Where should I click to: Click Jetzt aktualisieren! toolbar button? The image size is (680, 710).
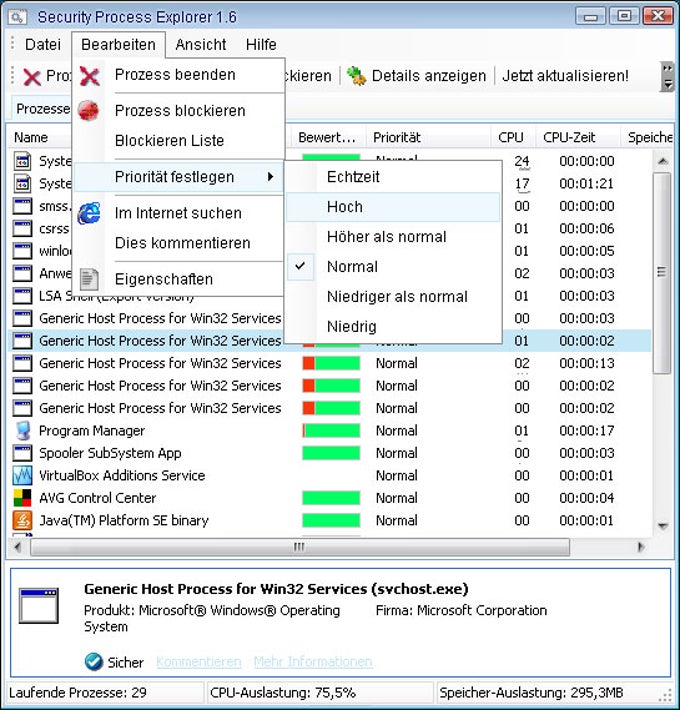click(565, 76)
